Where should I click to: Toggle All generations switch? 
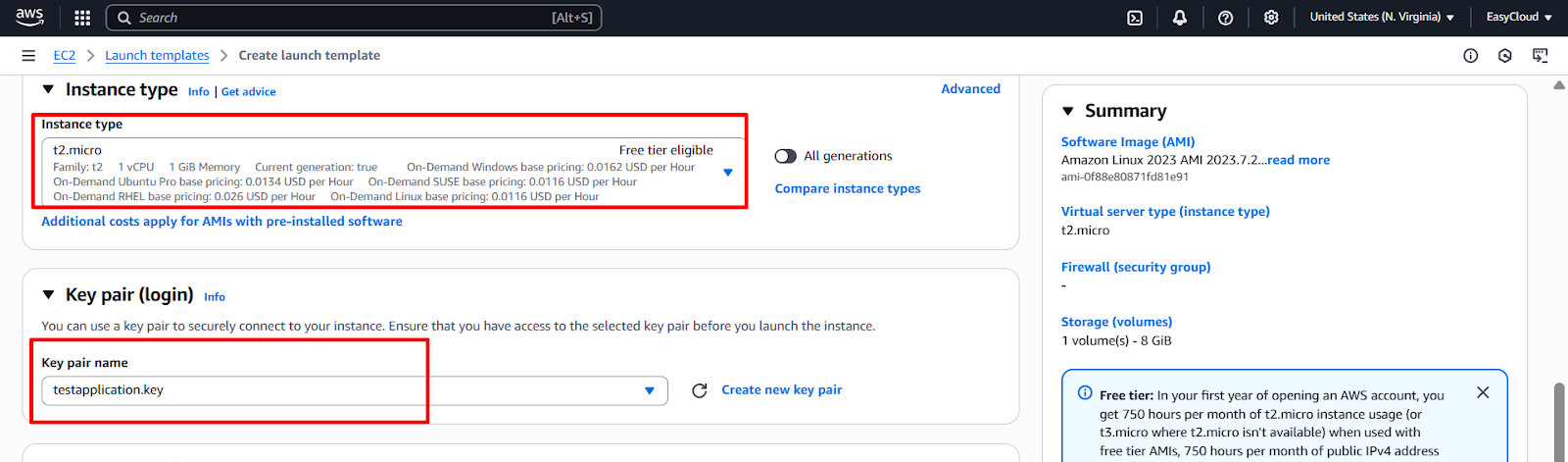(786, 156)
